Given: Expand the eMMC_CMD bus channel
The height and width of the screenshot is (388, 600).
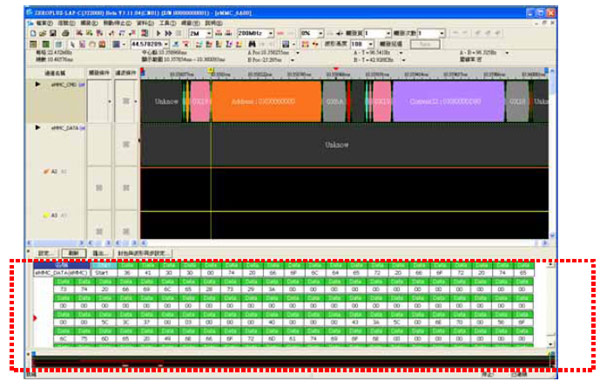Looking at the screenshot, I should click(38, 84).
